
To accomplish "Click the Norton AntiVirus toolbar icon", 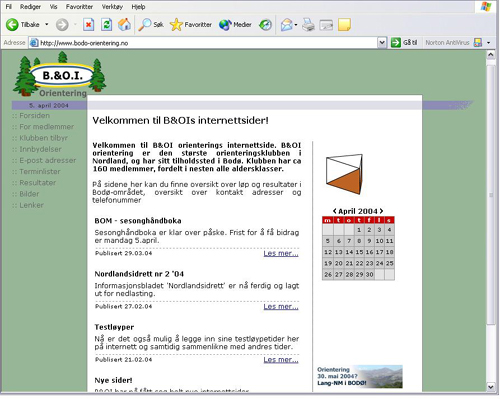I will click(478, 43).
